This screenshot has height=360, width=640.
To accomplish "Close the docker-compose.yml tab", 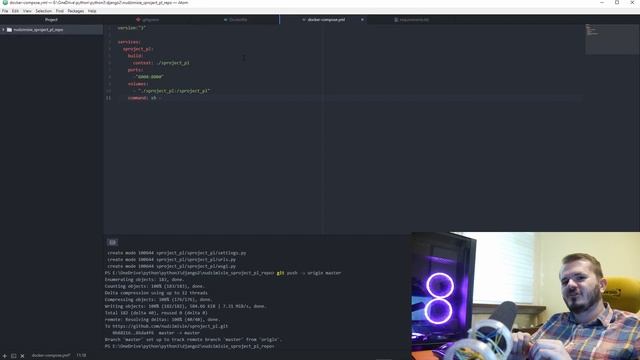I will point(362,20).
